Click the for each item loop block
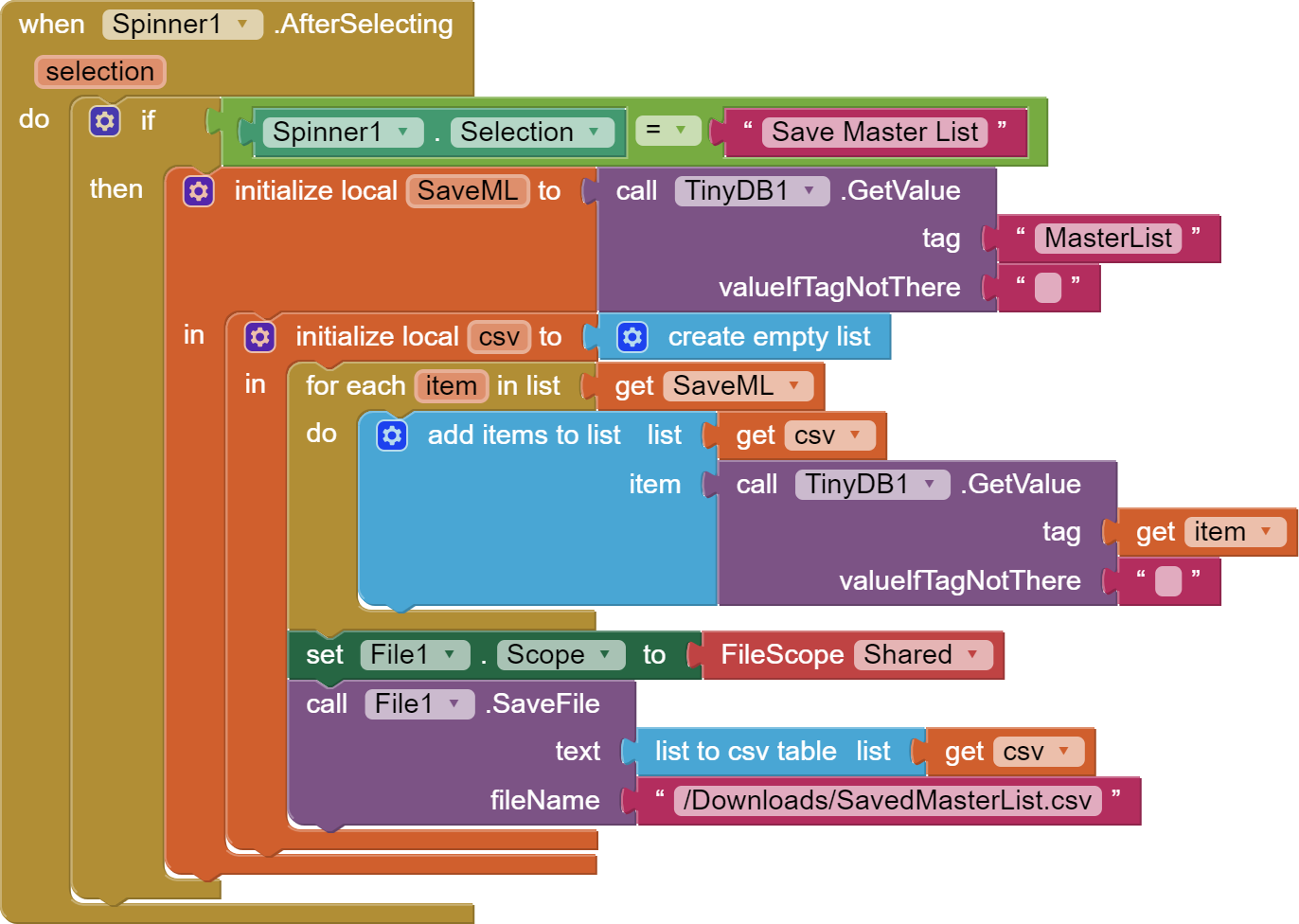 pyautogui.click(x=355, y=386)
